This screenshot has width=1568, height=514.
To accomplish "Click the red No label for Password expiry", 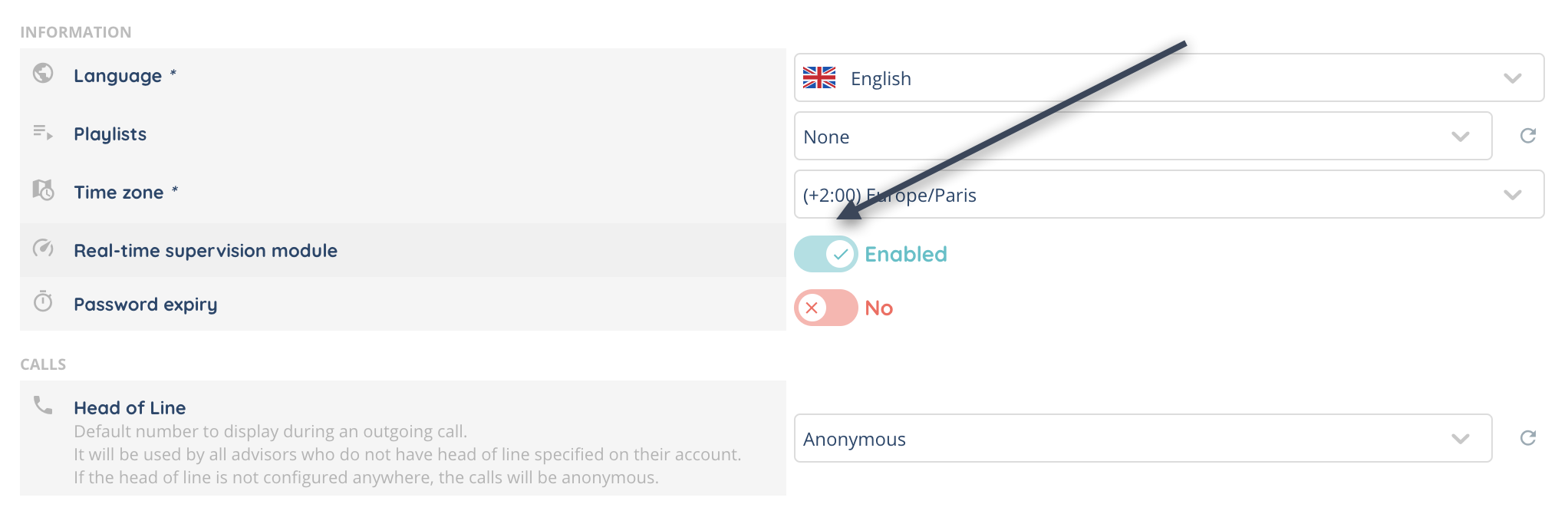I will (x=878, y=308).
